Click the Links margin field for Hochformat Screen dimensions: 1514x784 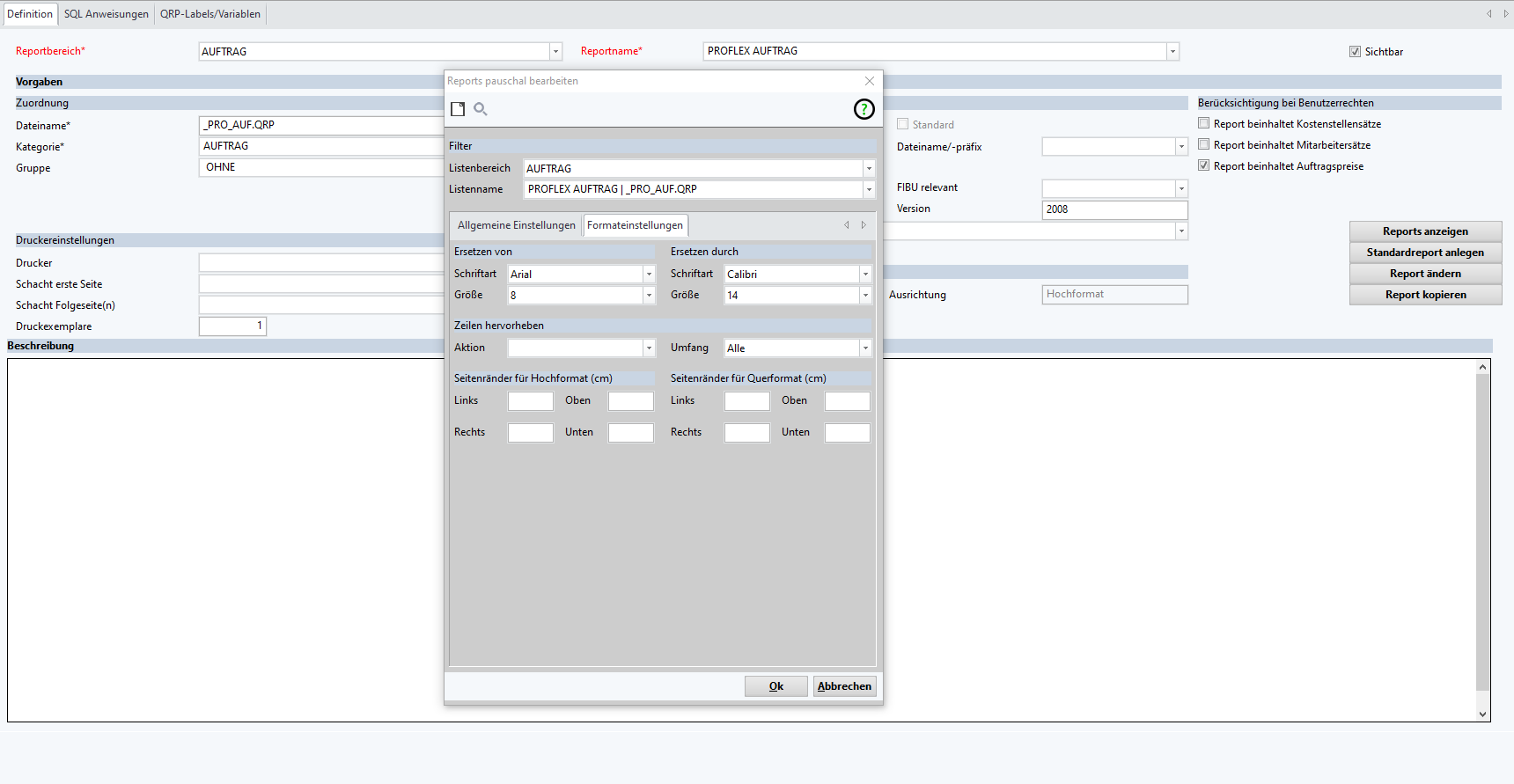tap(530, 401)
